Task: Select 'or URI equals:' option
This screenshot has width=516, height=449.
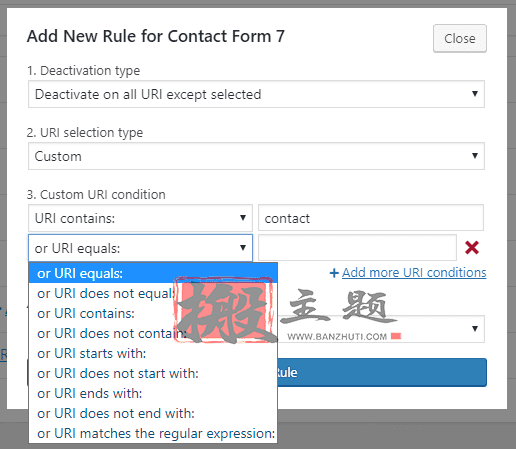Action: 153,273
